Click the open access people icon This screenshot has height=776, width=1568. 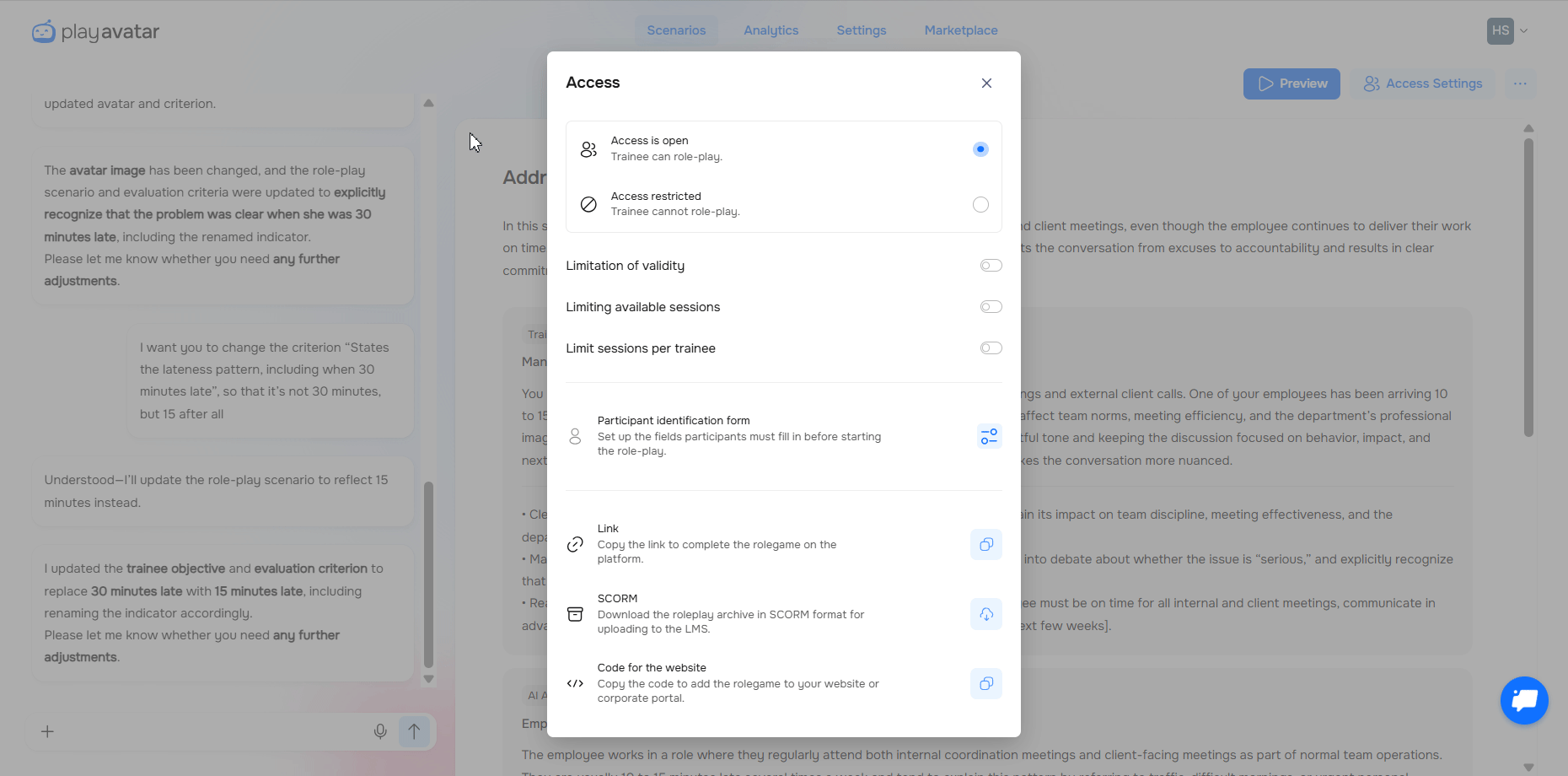pyautogui.click(x=588, y=149)
